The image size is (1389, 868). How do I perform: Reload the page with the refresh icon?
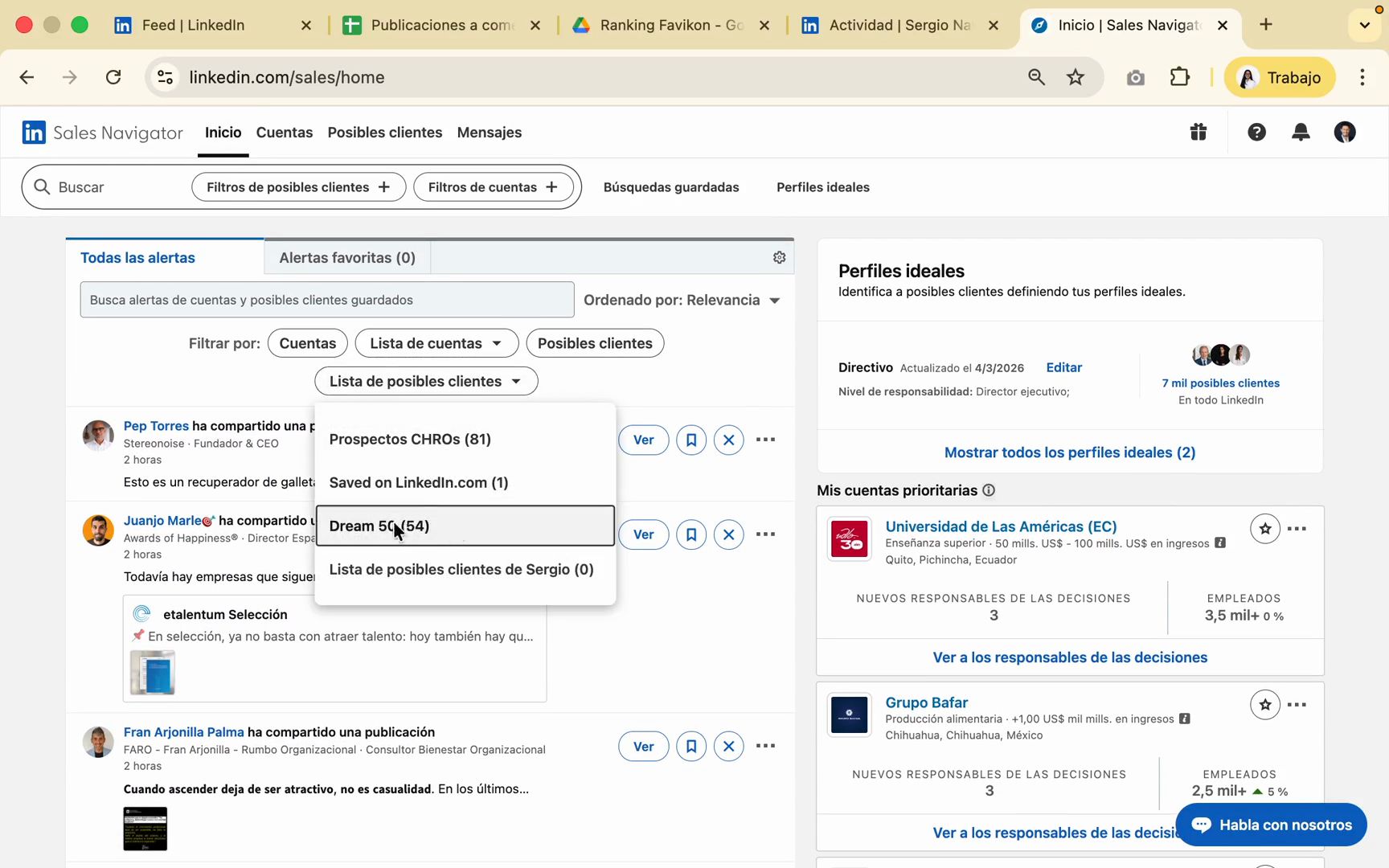(113, 77)
